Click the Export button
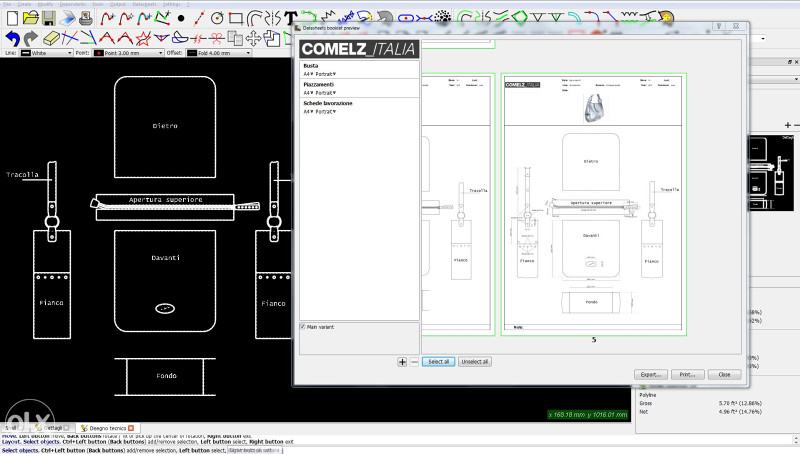 pyautogui.click(x=649, y=374)
